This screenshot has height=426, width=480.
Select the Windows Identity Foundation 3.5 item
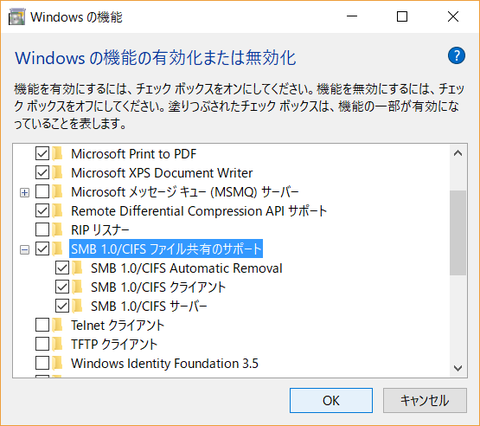[x=165, y=363]
